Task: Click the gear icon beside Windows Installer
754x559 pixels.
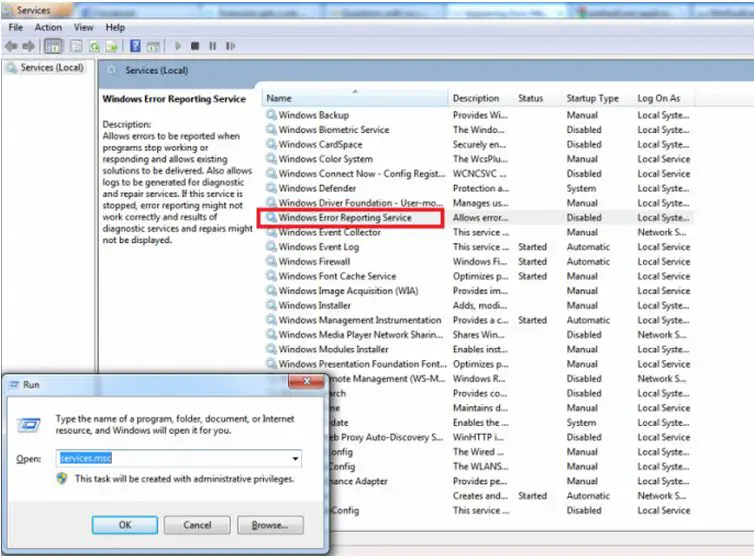Action: point(271,305)
